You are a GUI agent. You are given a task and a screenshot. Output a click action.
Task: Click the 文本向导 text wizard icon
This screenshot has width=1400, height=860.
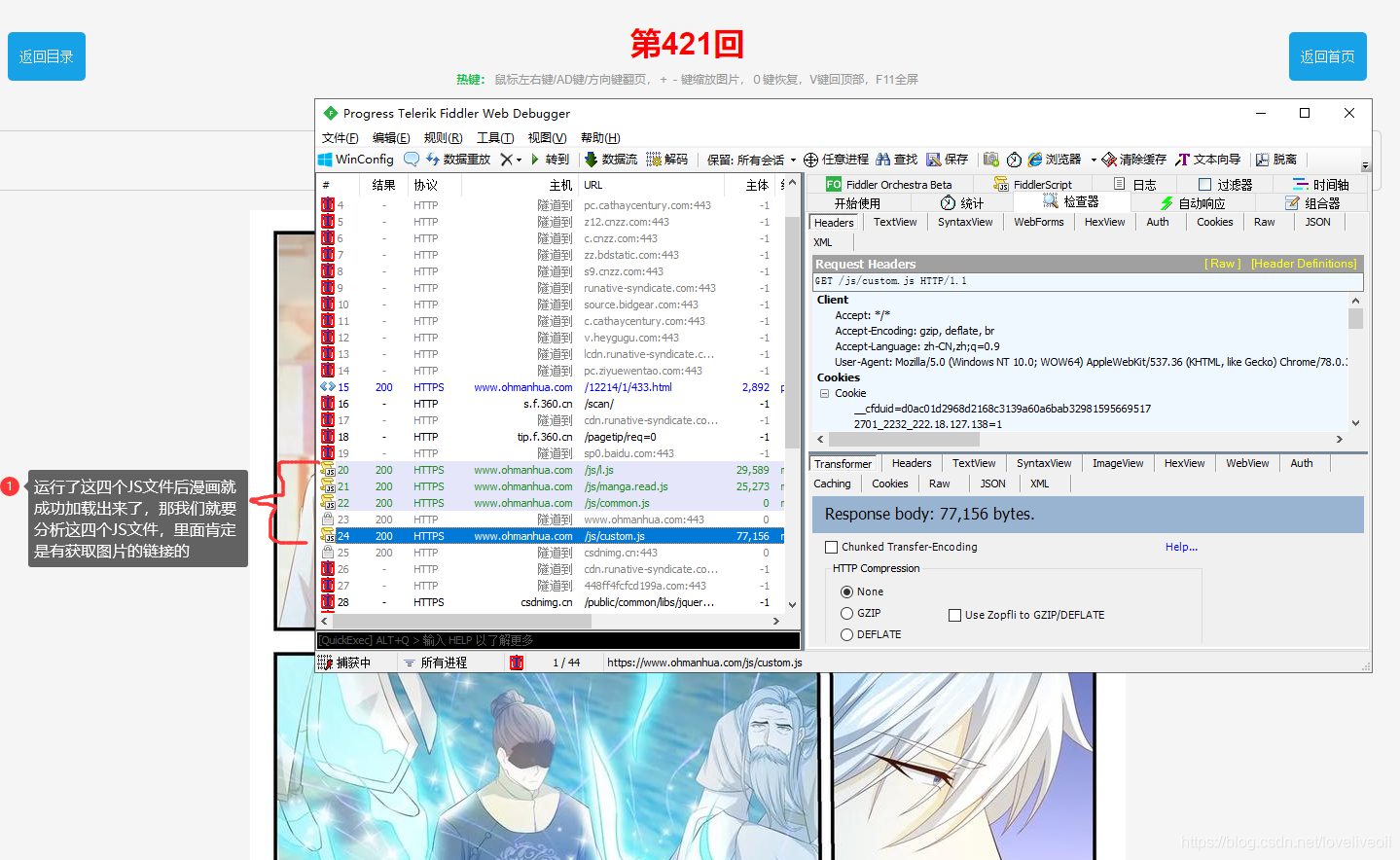point(1182,160)
